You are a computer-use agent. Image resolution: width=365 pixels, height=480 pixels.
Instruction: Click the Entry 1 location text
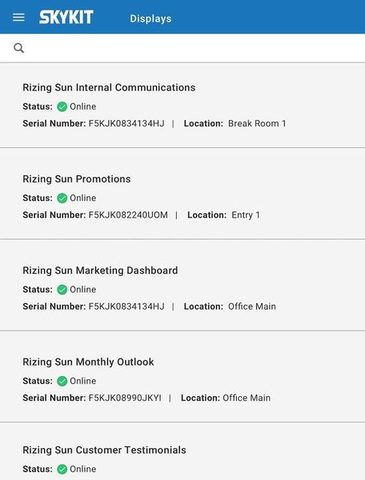coord(246,215)
